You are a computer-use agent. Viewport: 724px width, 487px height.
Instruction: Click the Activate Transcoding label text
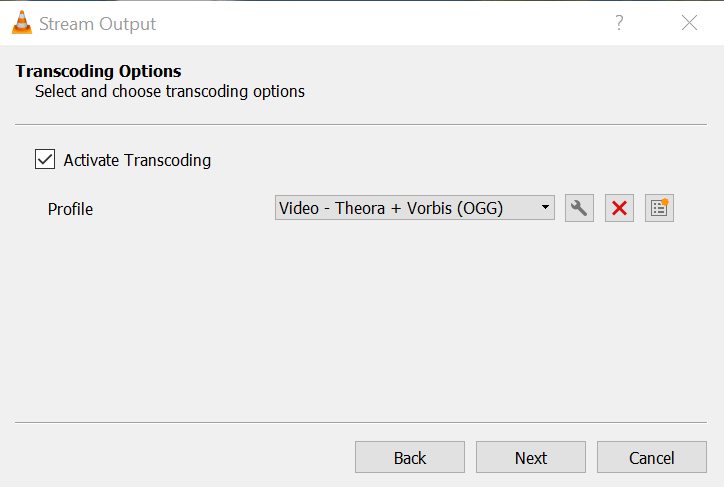tap(137, 160)
